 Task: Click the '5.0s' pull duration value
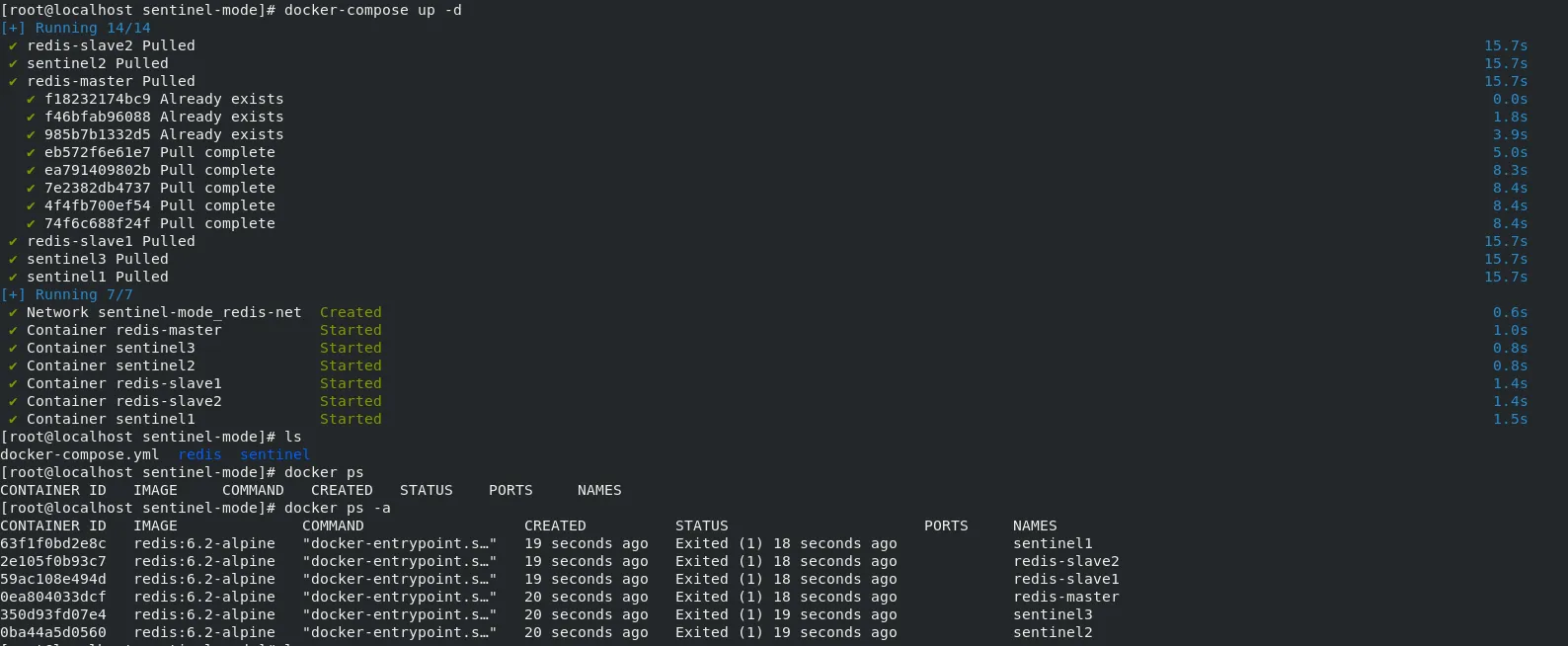1511,152
